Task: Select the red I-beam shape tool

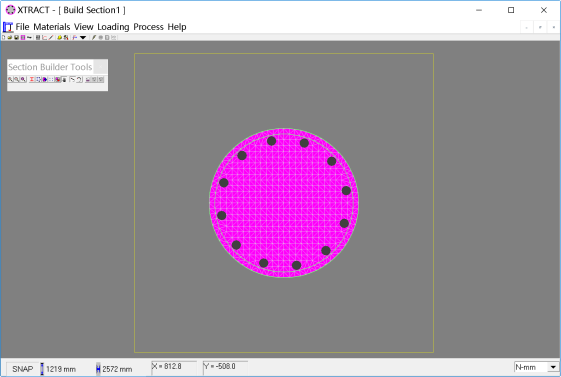Action: tap(32, 79)
